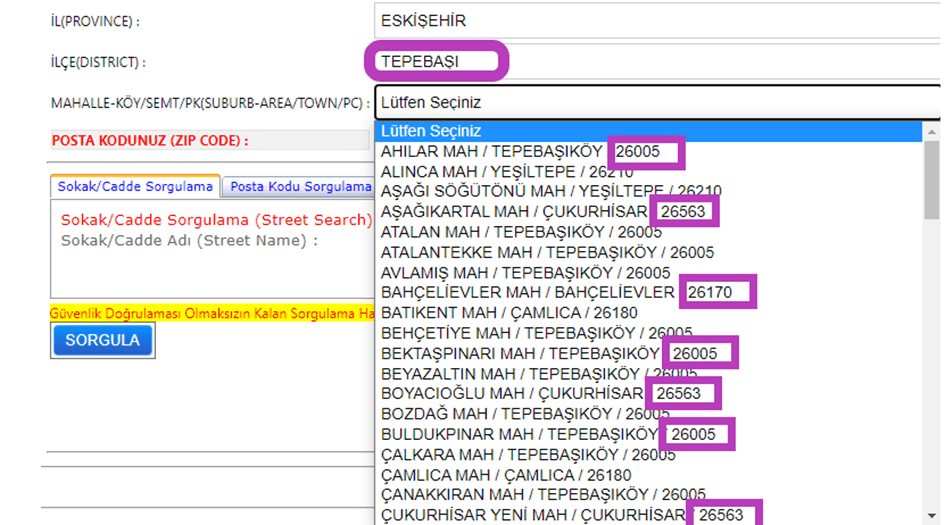Select BAHÇELİEVLER MAH 26170 option
The height and width of the screenshot is (525, 945).
pos(528,293)
